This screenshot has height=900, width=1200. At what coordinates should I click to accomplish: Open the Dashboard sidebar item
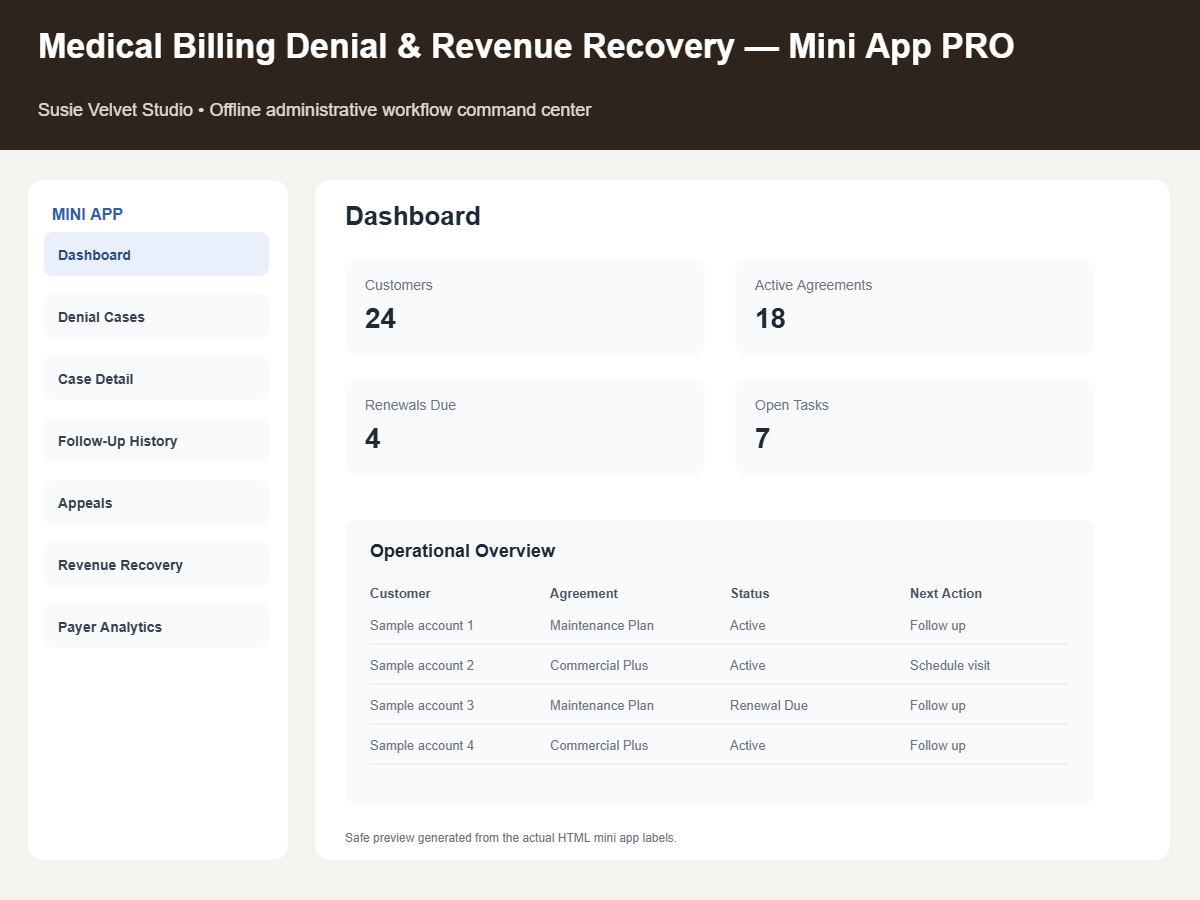coord(156,254)
